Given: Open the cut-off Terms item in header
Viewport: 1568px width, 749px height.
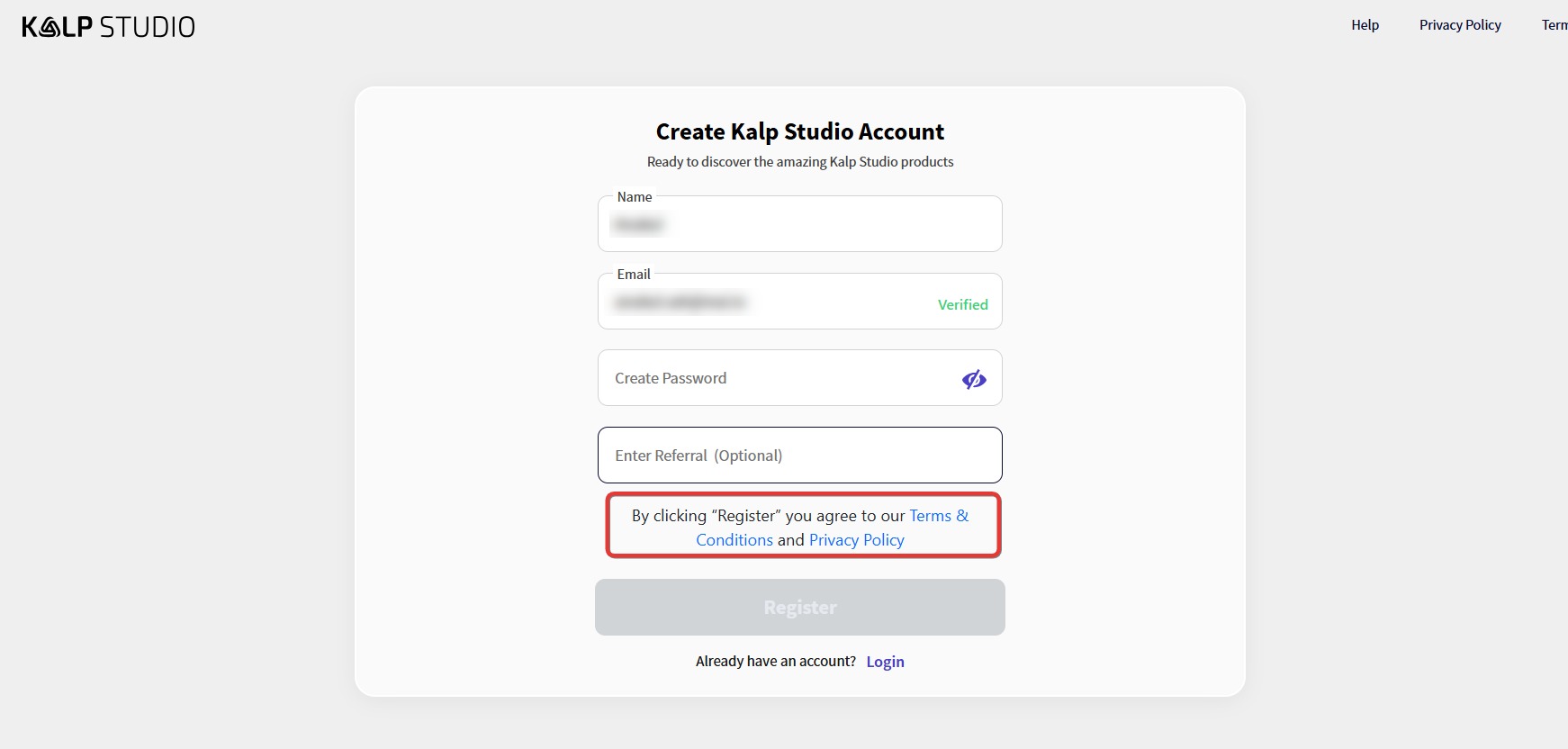Looking at the screenshot, I should [1554, 25].
